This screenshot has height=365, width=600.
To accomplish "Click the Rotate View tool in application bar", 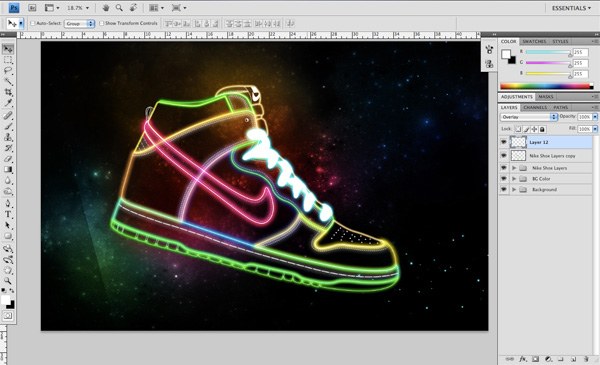I will [x=133, y=8].
